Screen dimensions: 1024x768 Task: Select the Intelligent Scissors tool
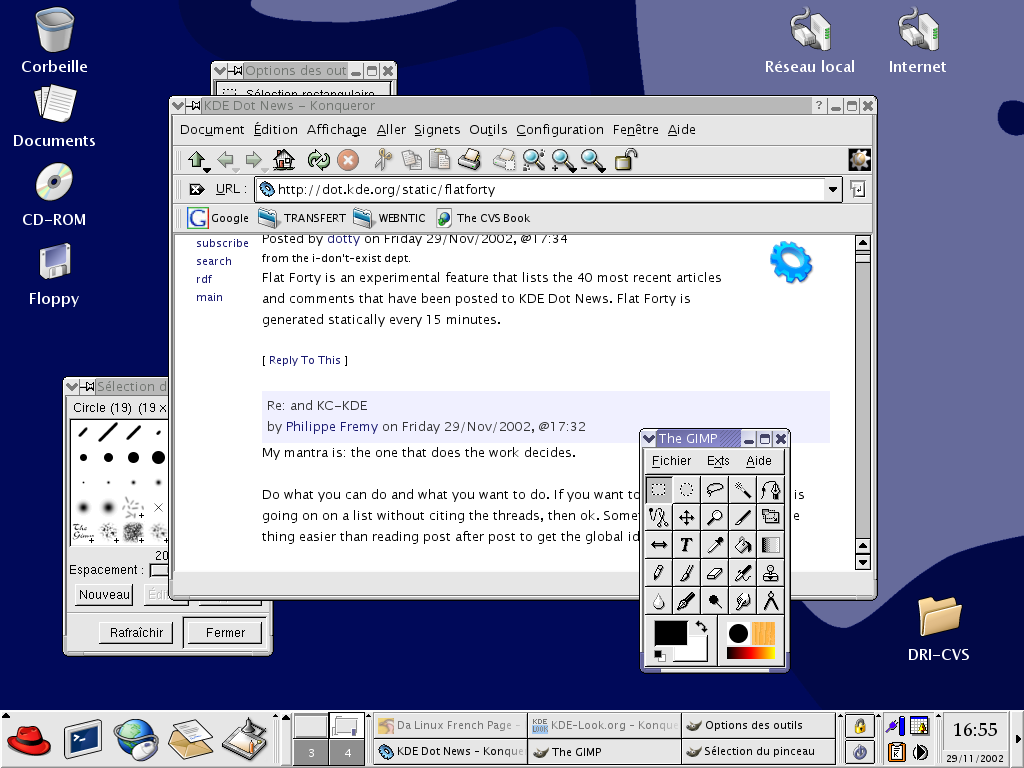click(x=658, y=518)
